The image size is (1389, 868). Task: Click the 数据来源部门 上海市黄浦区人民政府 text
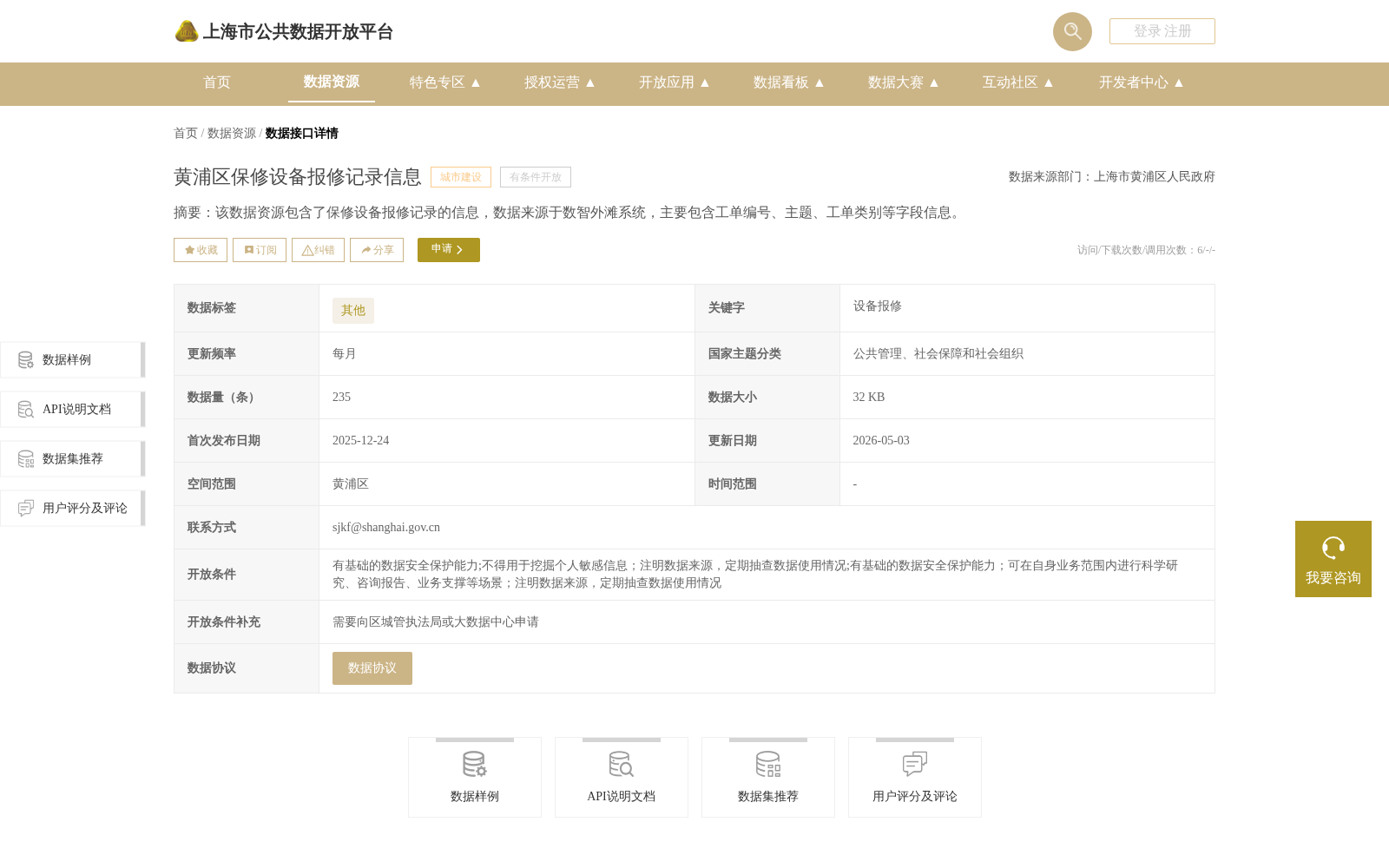[1112, 177]
